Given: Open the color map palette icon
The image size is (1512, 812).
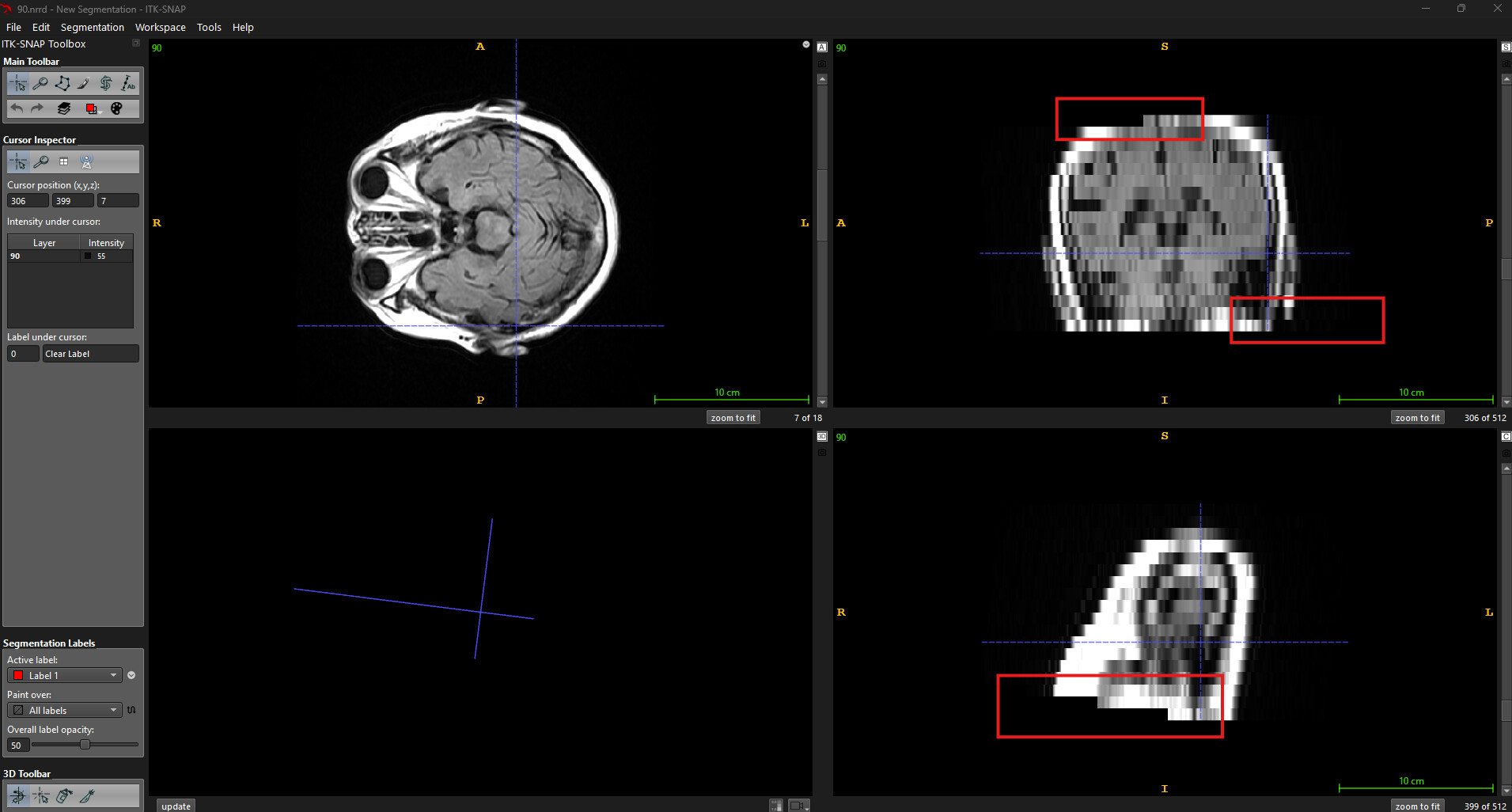Looking at the screenshot, I should (116, 108).
